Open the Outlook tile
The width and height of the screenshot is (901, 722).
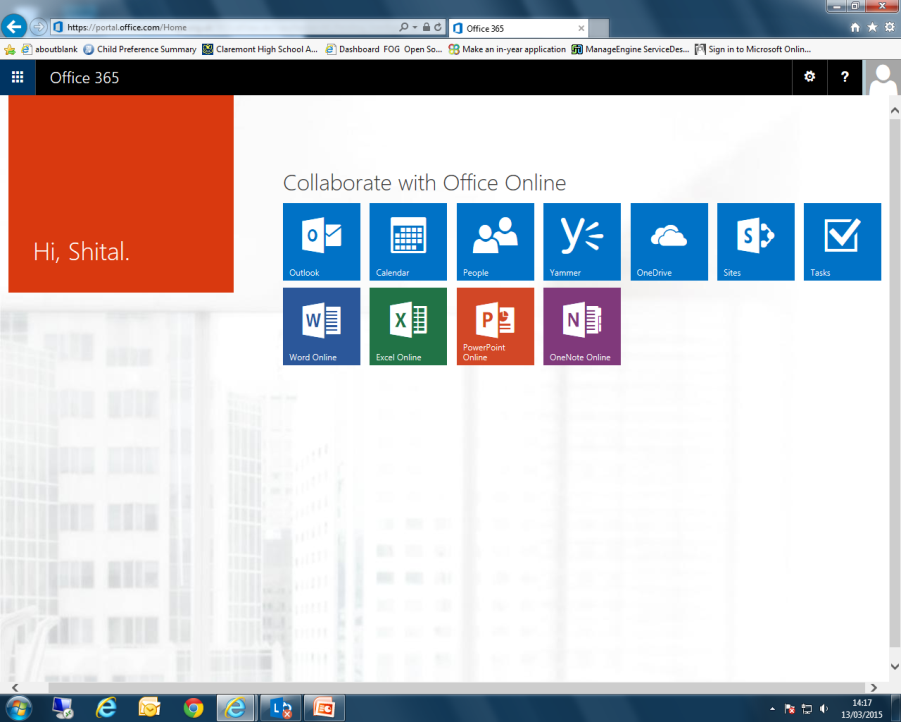point(321,241)
